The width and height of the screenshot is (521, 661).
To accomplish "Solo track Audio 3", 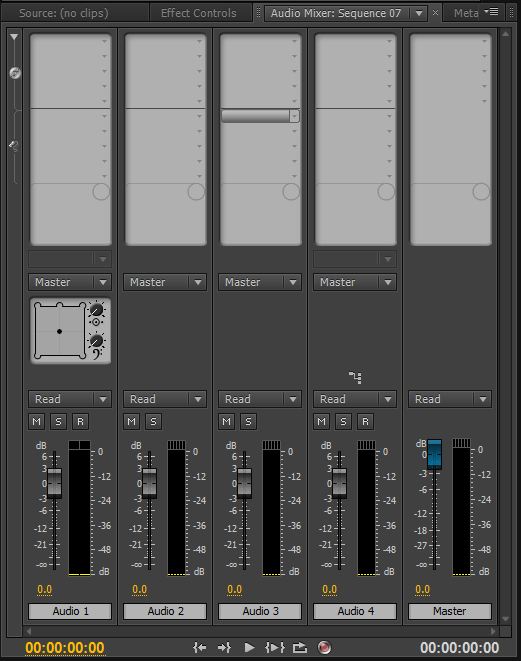I will tap(248, 422).
